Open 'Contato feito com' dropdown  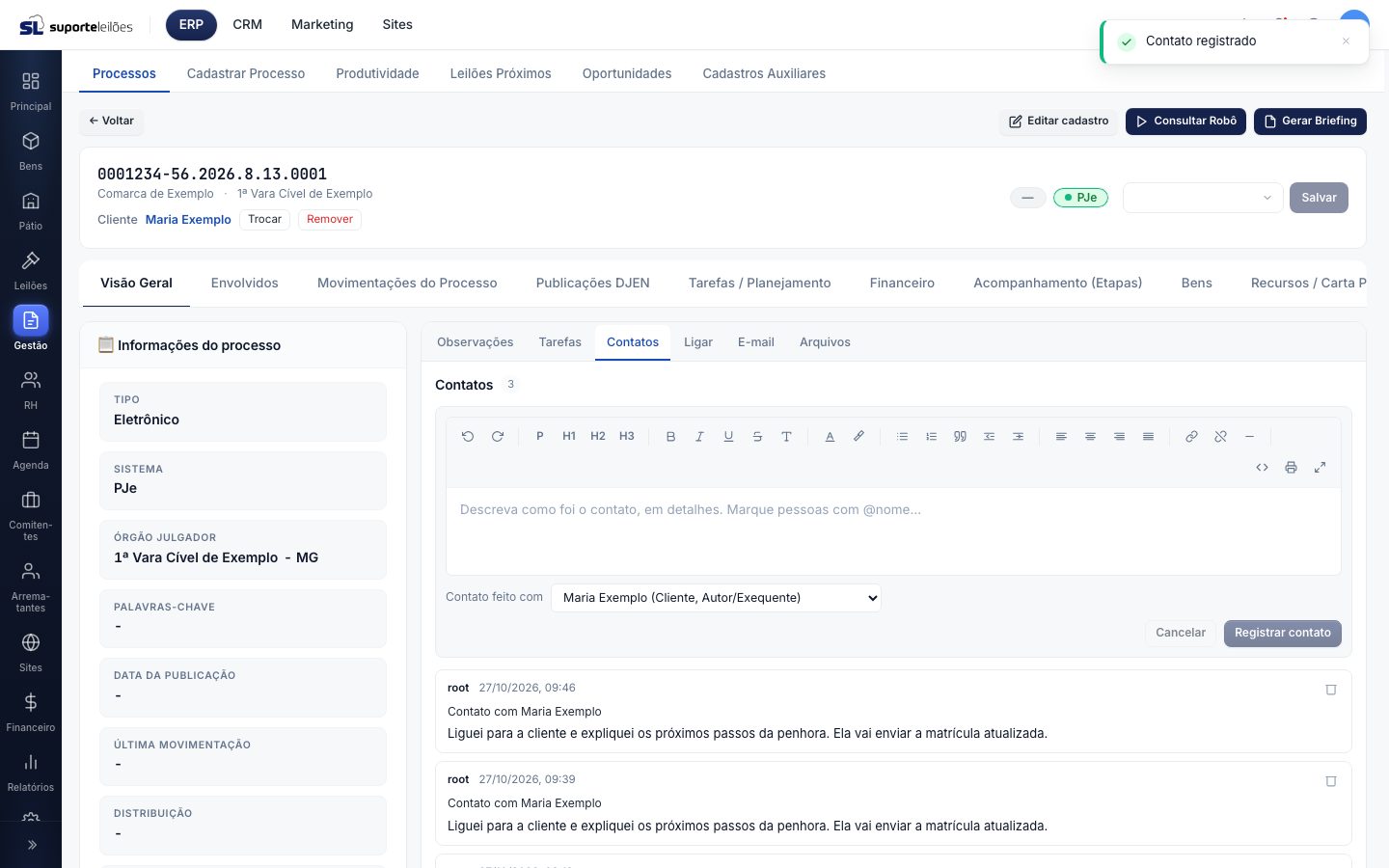point(716,598)
